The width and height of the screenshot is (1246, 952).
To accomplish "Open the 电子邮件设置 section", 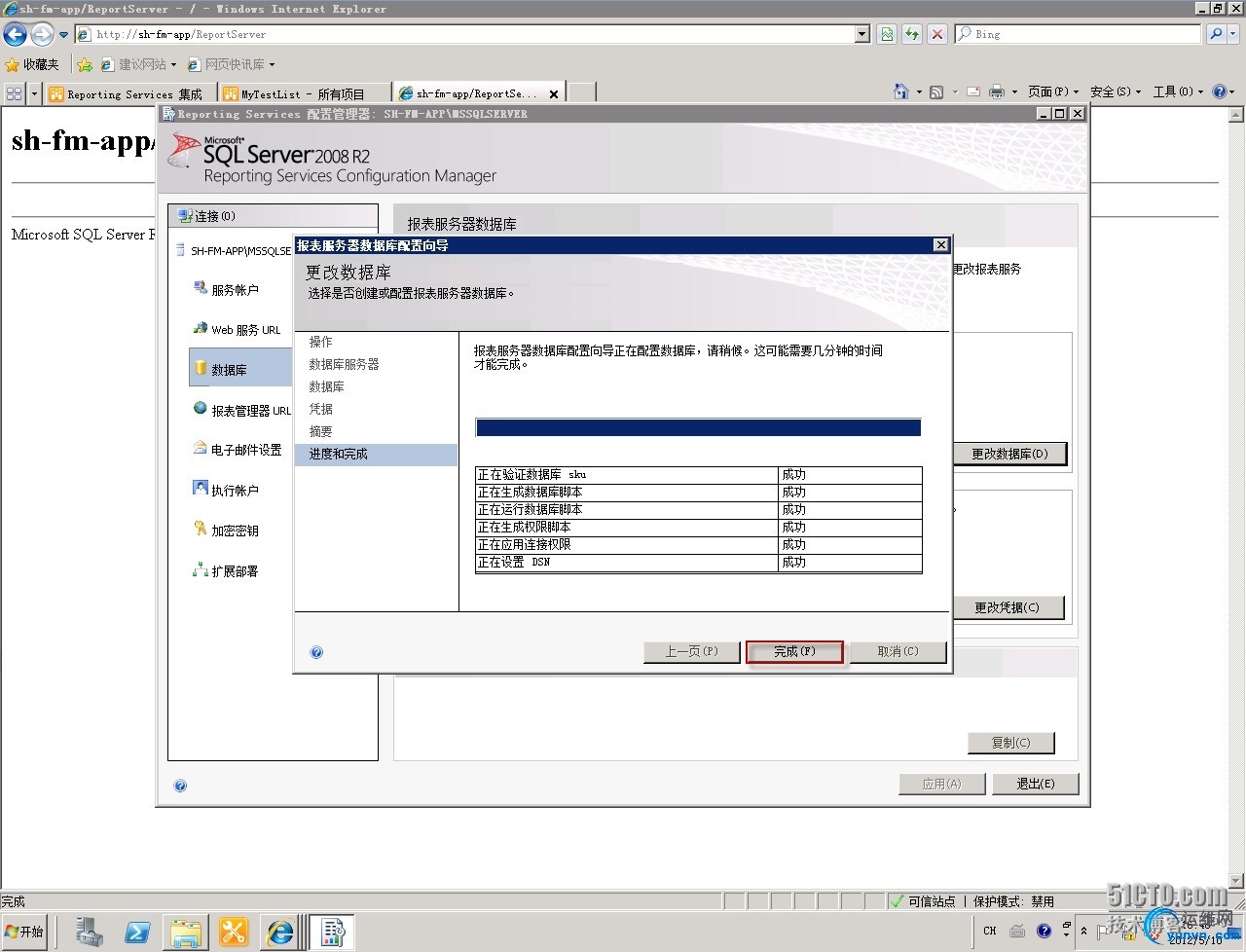I will 238,450.
